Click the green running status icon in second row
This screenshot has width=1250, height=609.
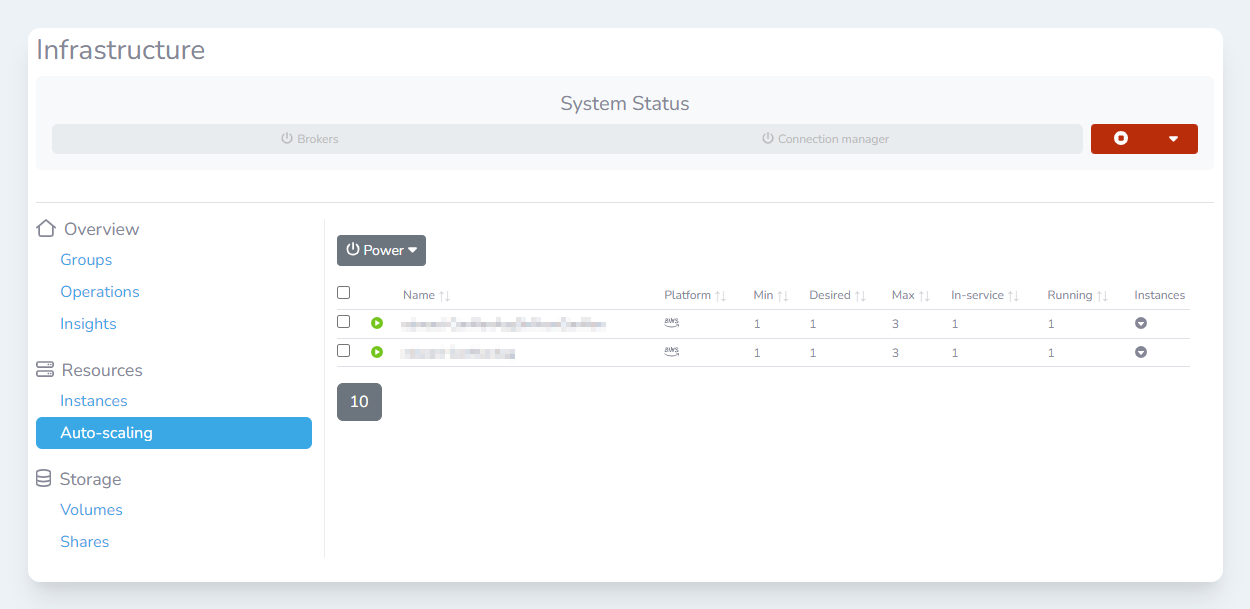377,352
